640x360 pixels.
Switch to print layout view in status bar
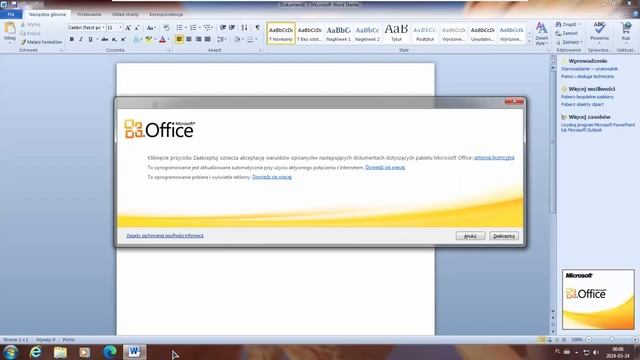point(542,340)
